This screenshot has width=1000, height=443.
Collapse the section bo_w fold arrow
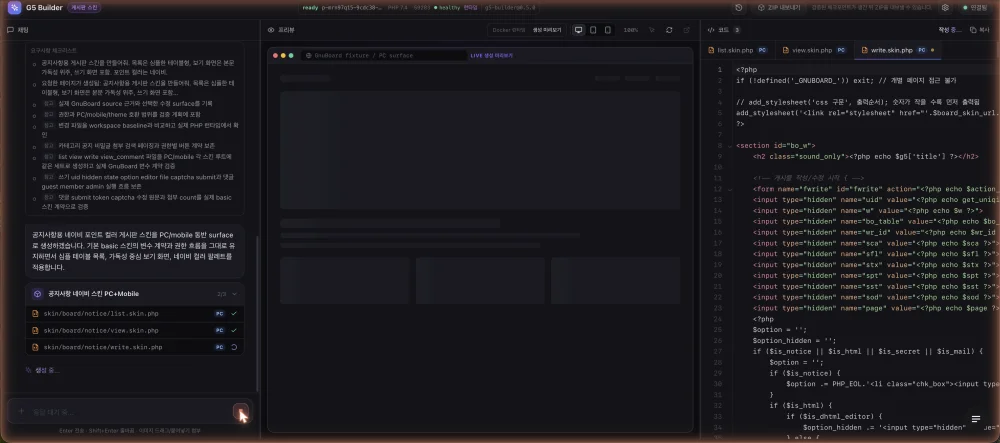point(730,145)
